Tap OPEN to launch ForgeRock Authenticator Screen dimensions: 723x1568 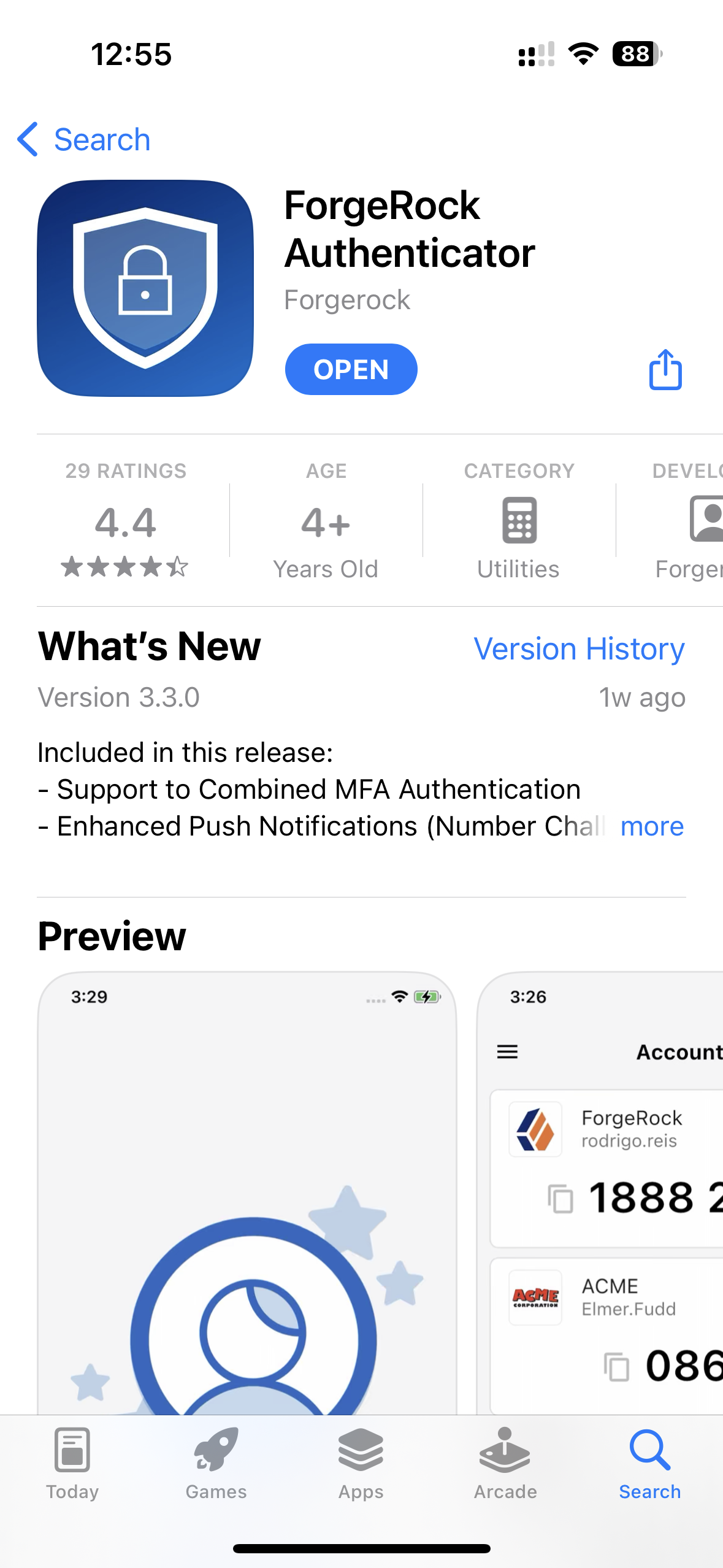pyautogui.click(x=350, y=369)
